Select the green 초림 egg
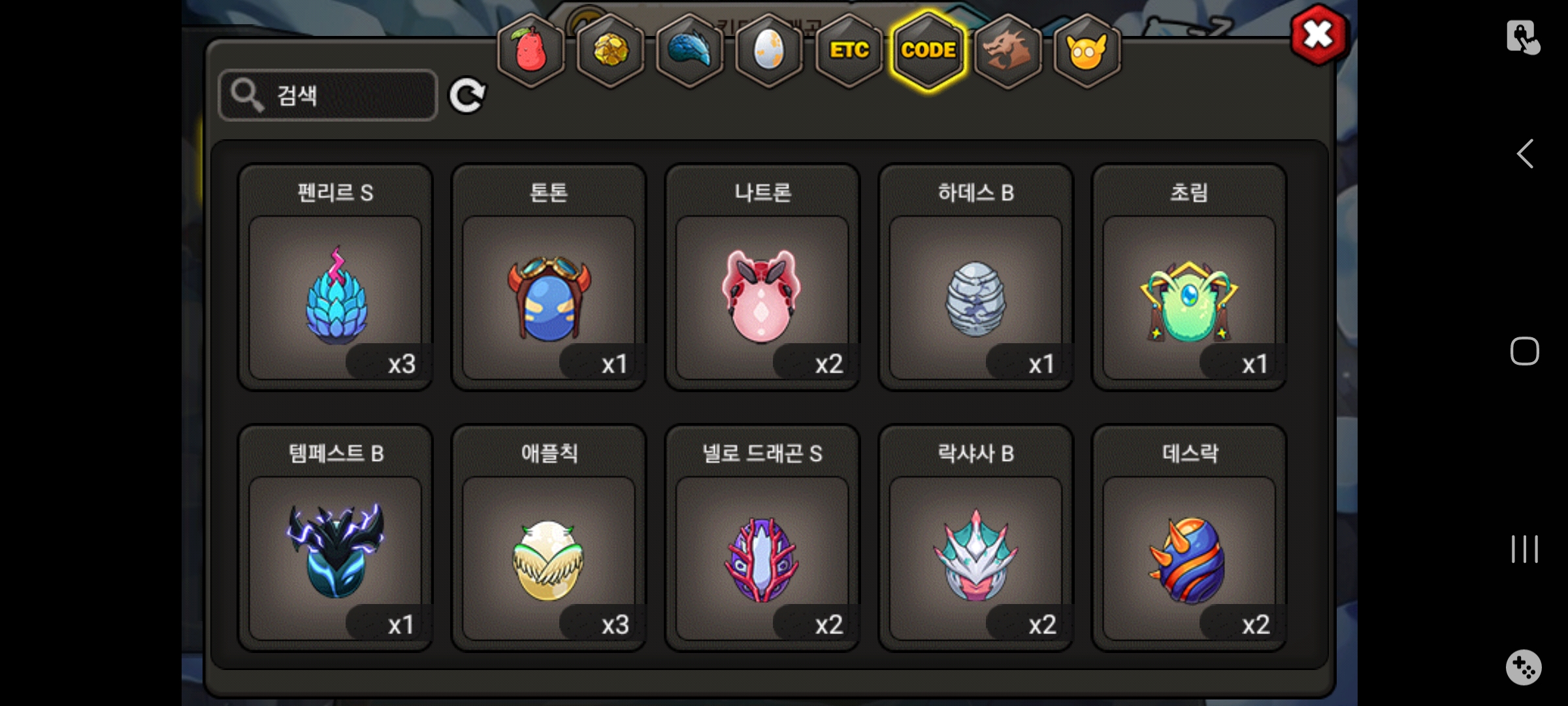This screenshot has width=1568, height=706. (1189, 277)
